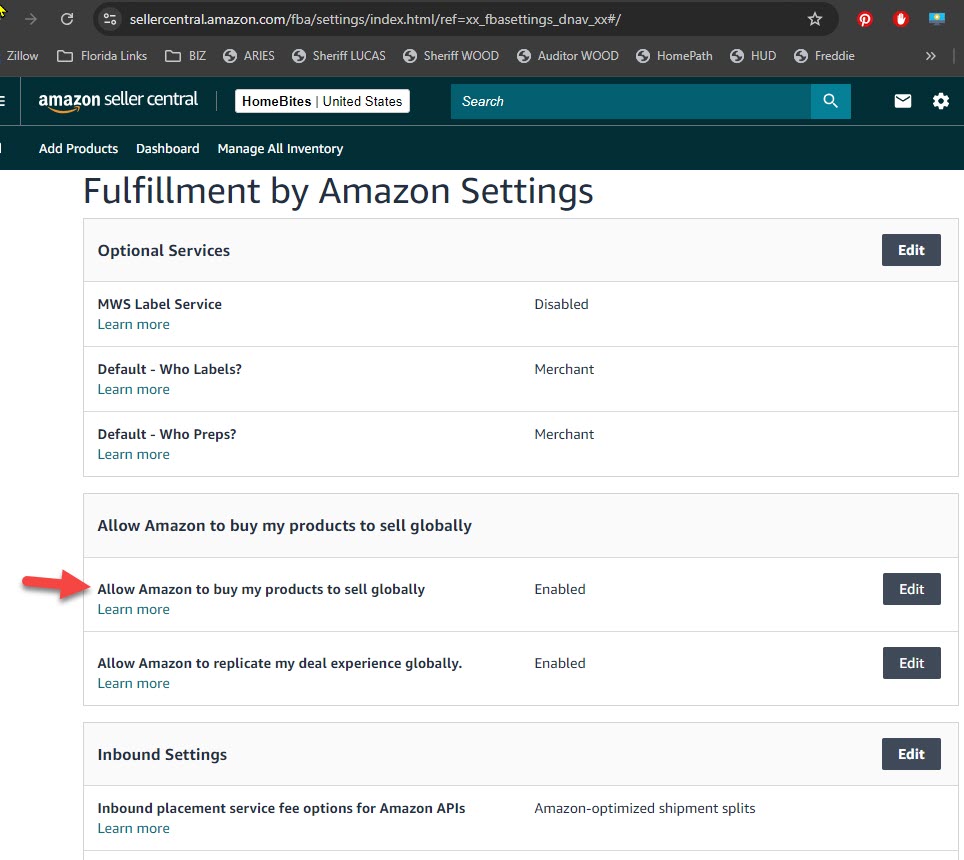This screenshot has height=860, width=964.
Task: Click the 'Merchant' value for Who Preps
Action: 564,435
